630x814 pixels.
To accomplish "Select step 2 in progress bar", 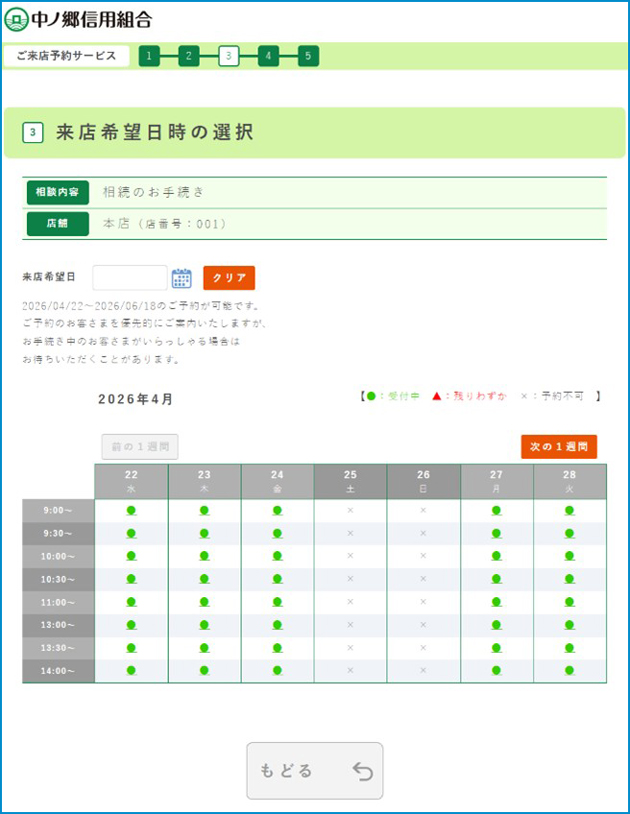I will pos(189,56).
